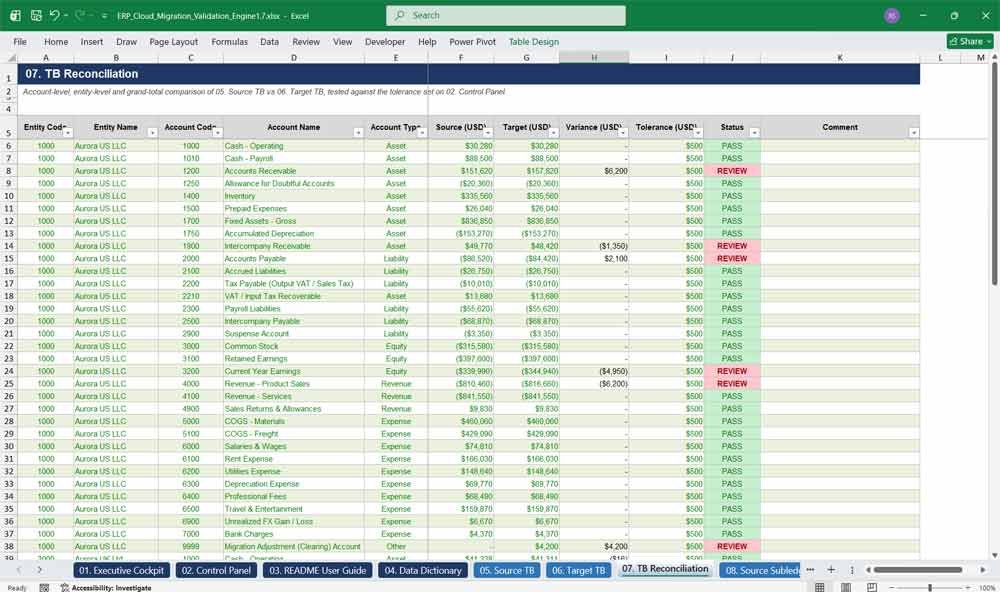
Task: Select the Accounts Receivable account name cell
Action: pos(293,171)
